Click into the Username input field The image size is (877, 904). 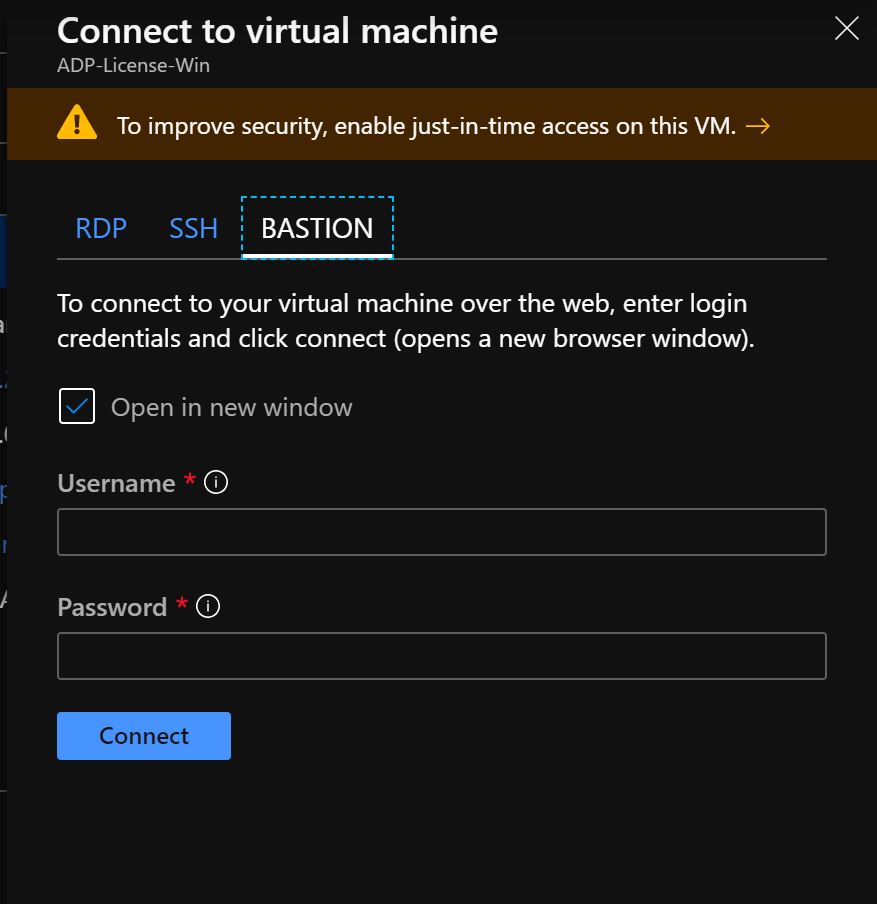point(440,531)
